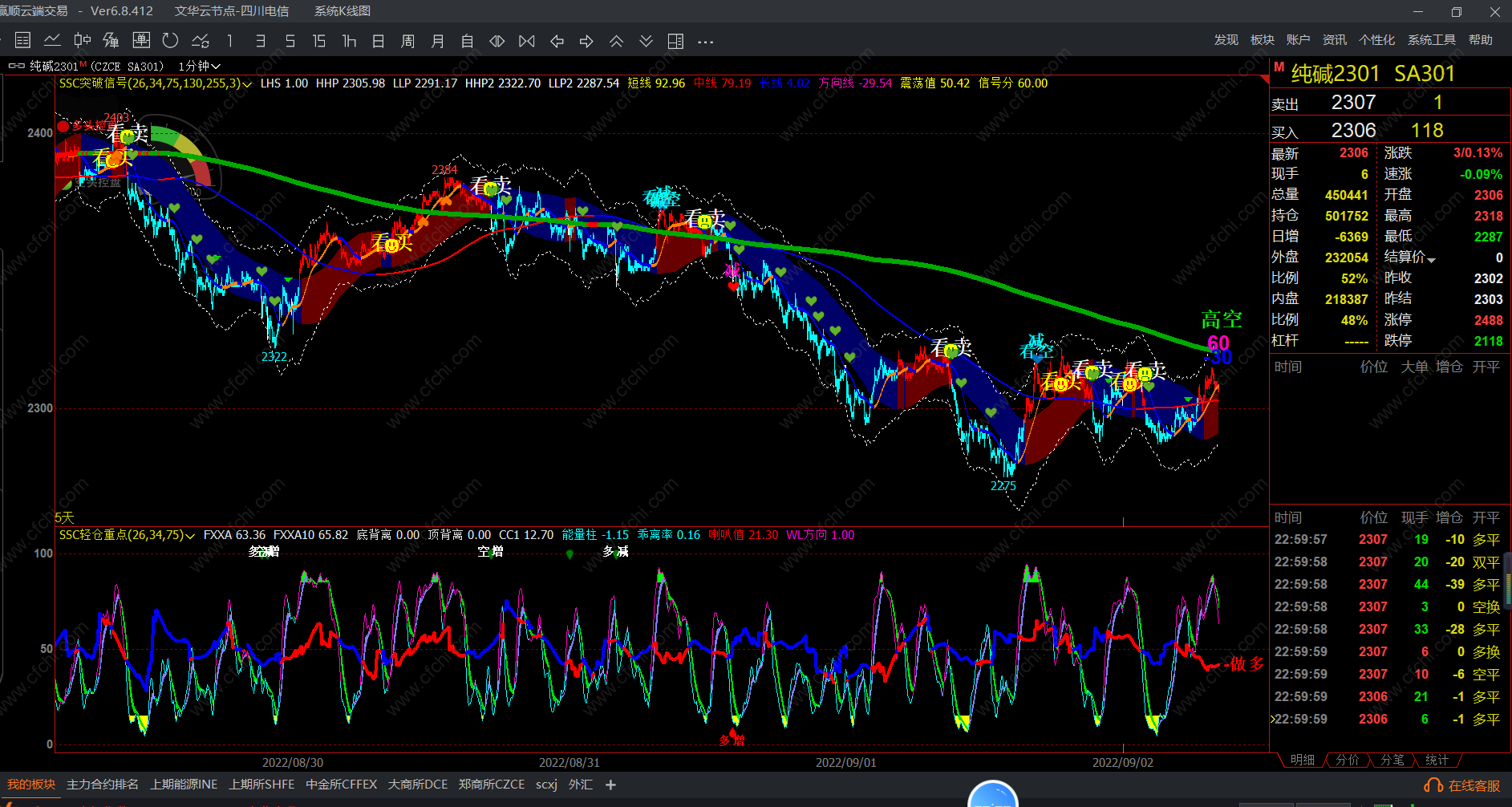Expand the SSC轻仓重点 indicator dropdown
Viewport: 1512px width, 807px height.
pos(190,536)
